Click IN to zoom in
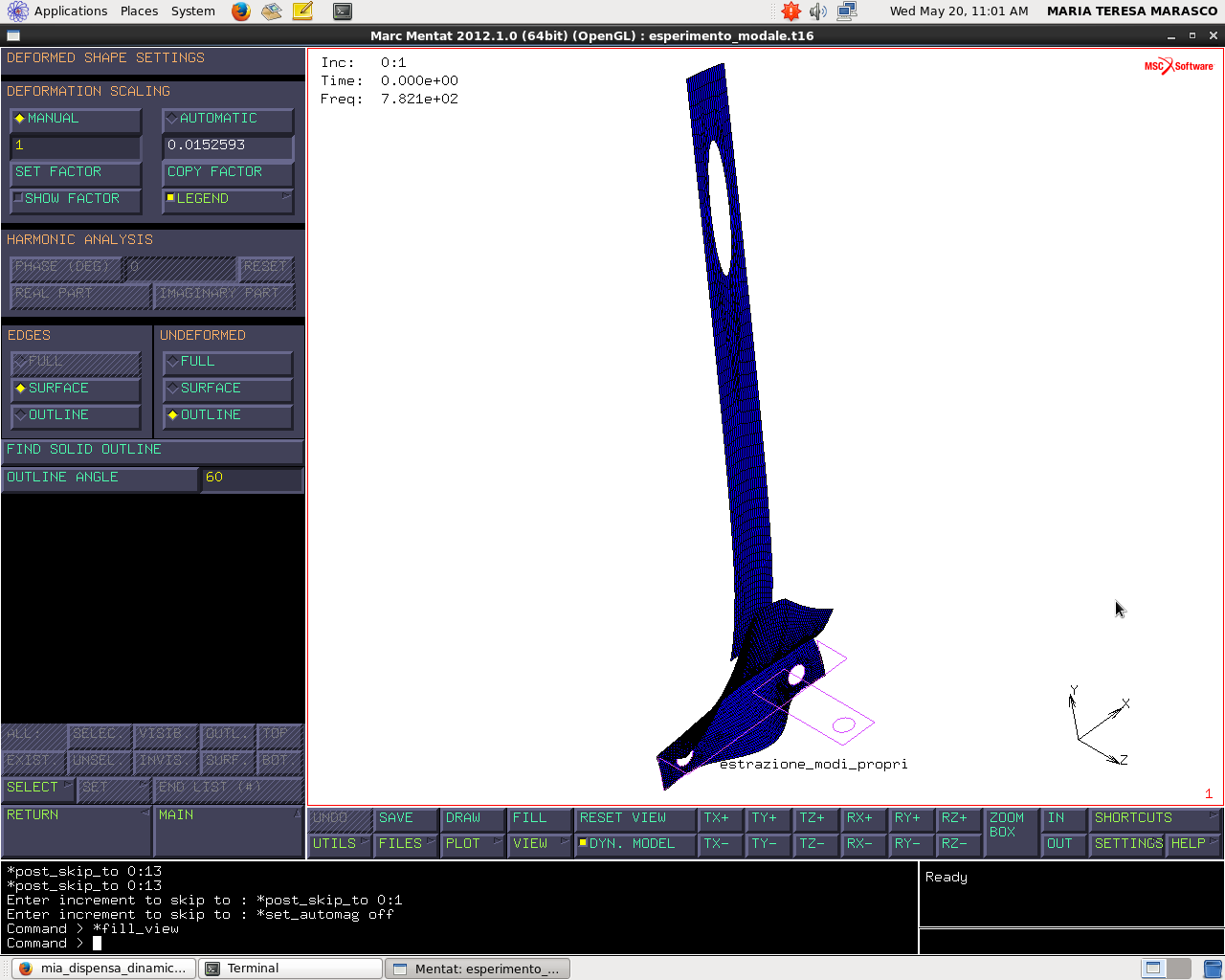 pyautogui.click(x=1065, y=818)
